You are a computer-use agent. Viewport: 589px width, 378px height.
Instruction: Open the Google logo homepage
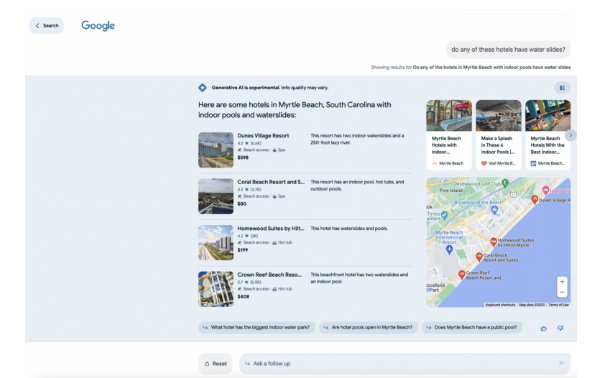click(98, 26)
